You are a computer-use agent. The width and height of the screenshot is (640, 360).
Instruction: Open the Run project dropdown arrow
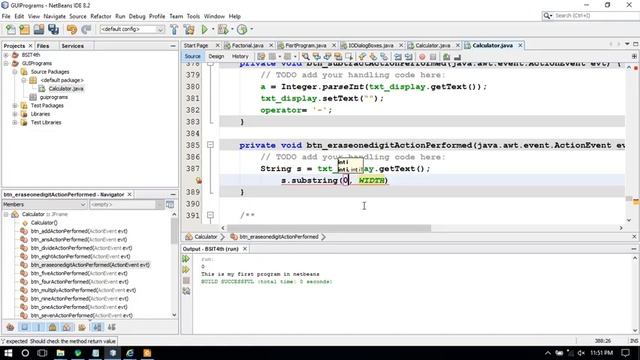point(213,29)
